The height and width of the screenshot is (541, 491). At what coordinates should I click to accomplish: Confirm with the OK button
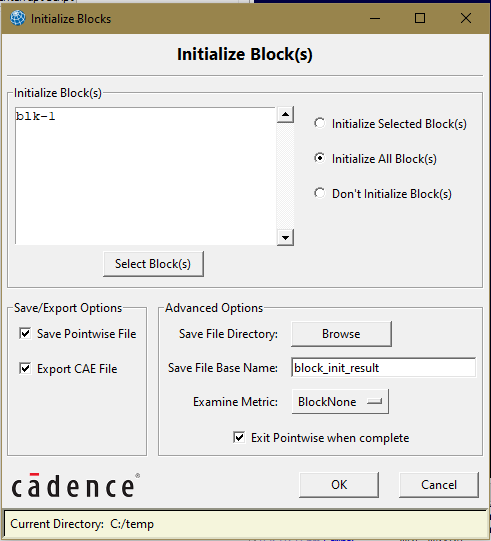[339, 485]
